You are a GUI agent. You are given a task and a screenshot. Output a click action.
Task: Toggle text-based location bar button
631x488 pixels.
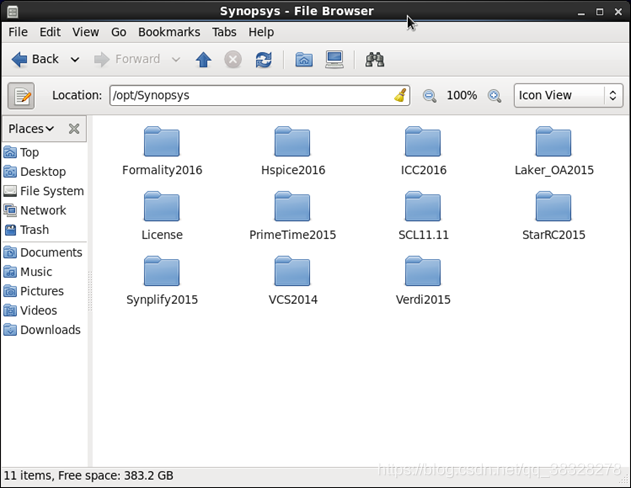[21, 96]
